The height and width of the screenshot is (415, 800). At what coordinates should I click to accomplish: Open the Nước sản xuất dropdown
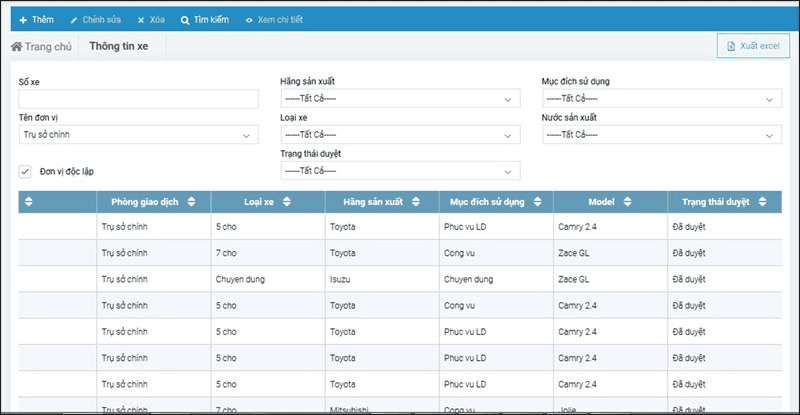pos(662,135)
